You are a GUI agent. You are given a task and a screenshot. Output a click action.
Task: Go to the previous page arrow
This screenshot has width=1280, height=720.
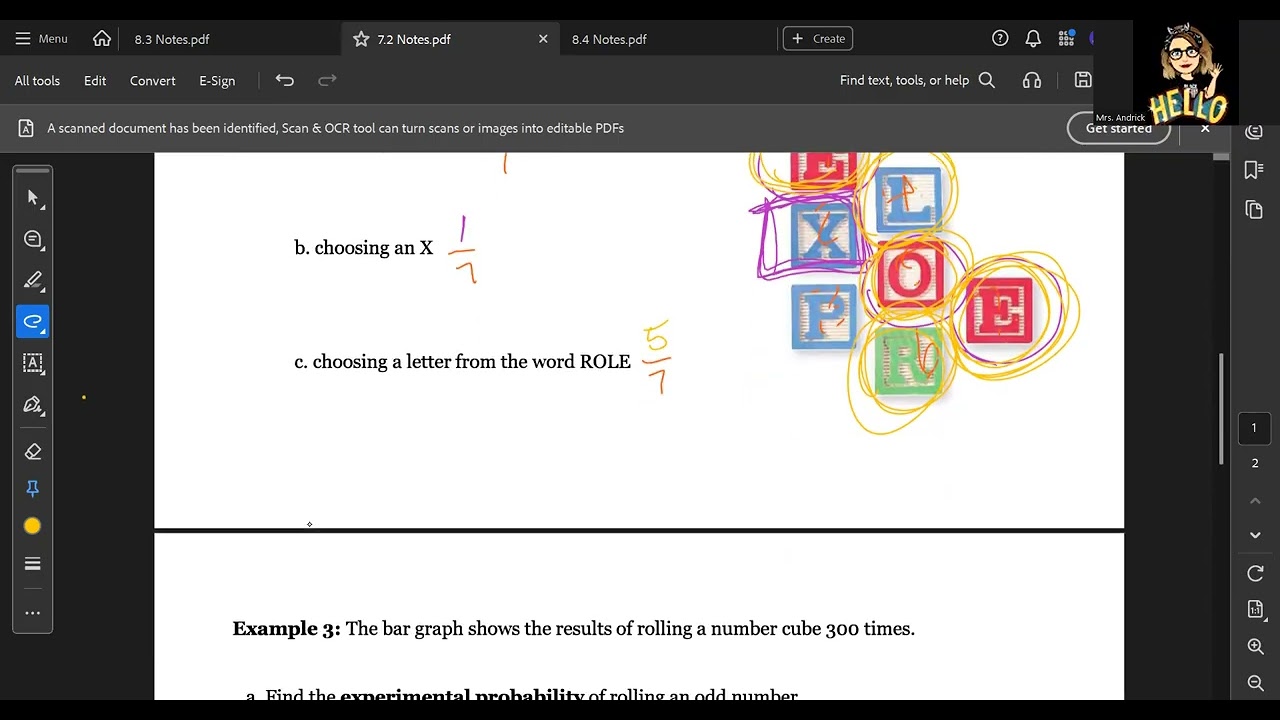(1255, 500)
